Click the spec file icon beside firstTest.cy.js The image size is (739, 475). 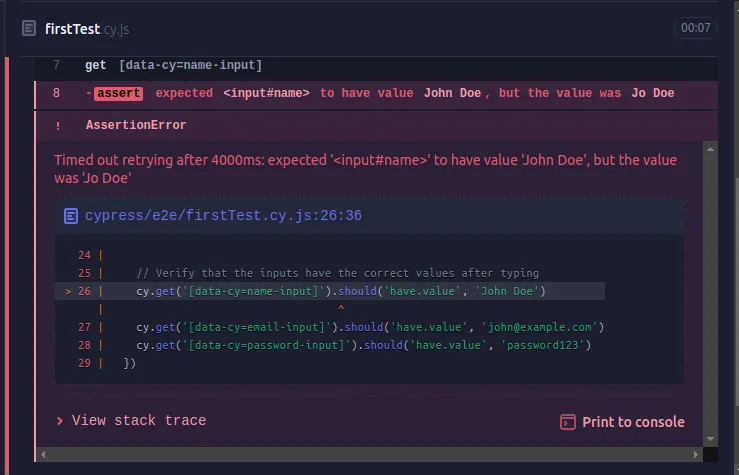click(x=29, y=28)
